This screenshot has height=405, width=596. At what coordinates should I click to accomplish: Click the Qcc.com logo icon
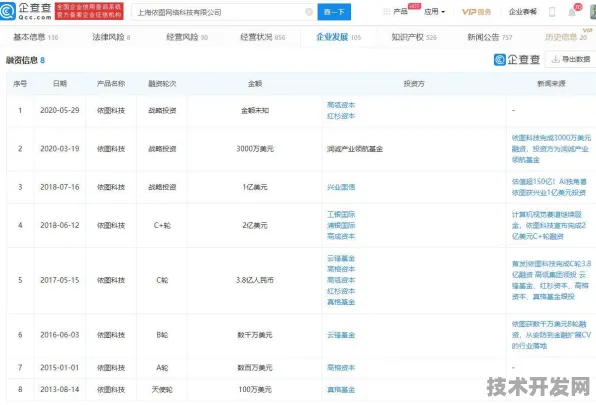[8, 11]
